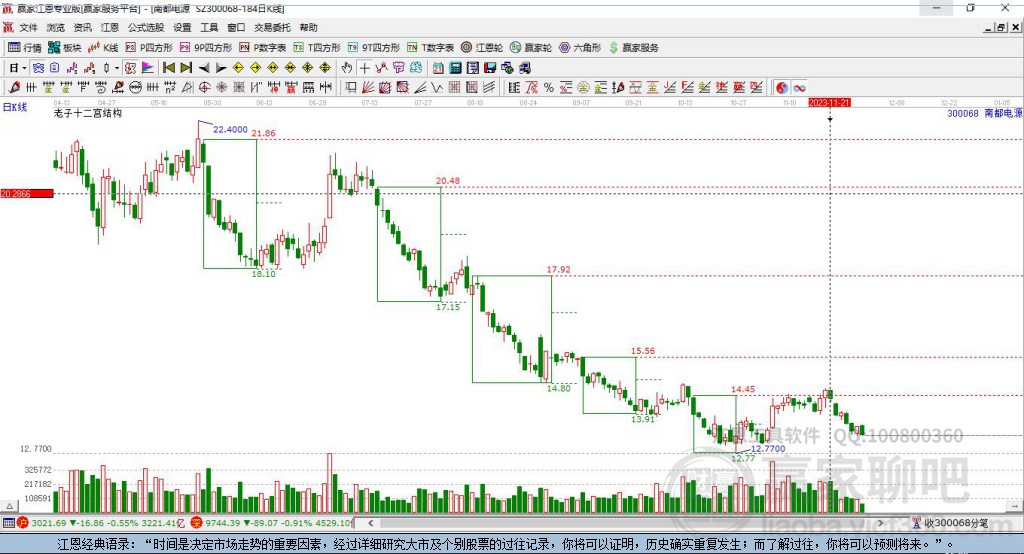Open the calculator icon
The image size is (1024, 554).
point(456,68)
